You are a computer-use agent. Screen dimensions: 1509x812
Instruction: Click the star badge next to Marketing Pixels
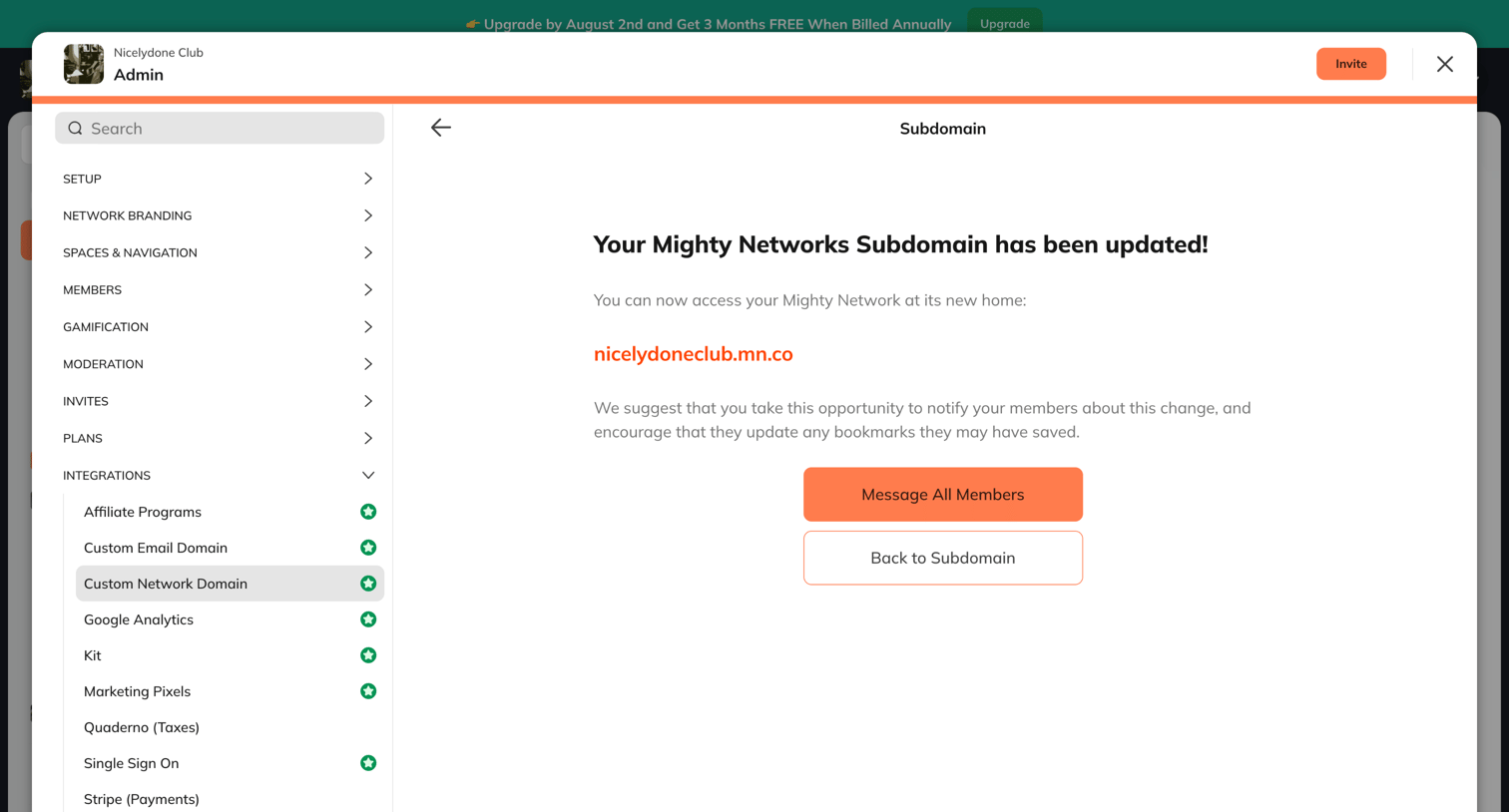coord(368,691)
